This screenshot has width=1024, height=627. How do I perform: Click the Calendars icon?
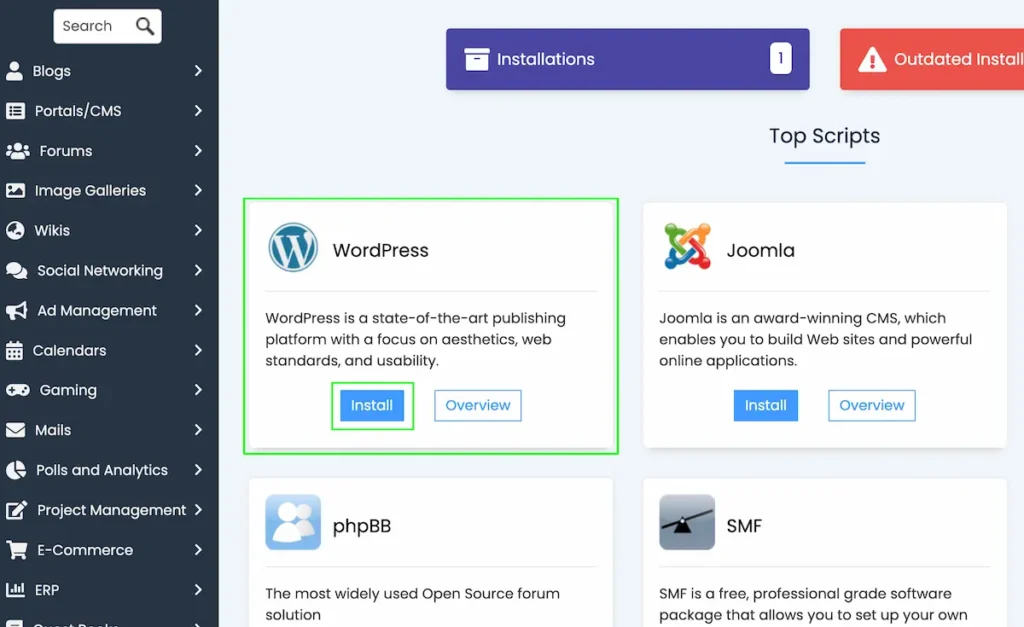14,351
